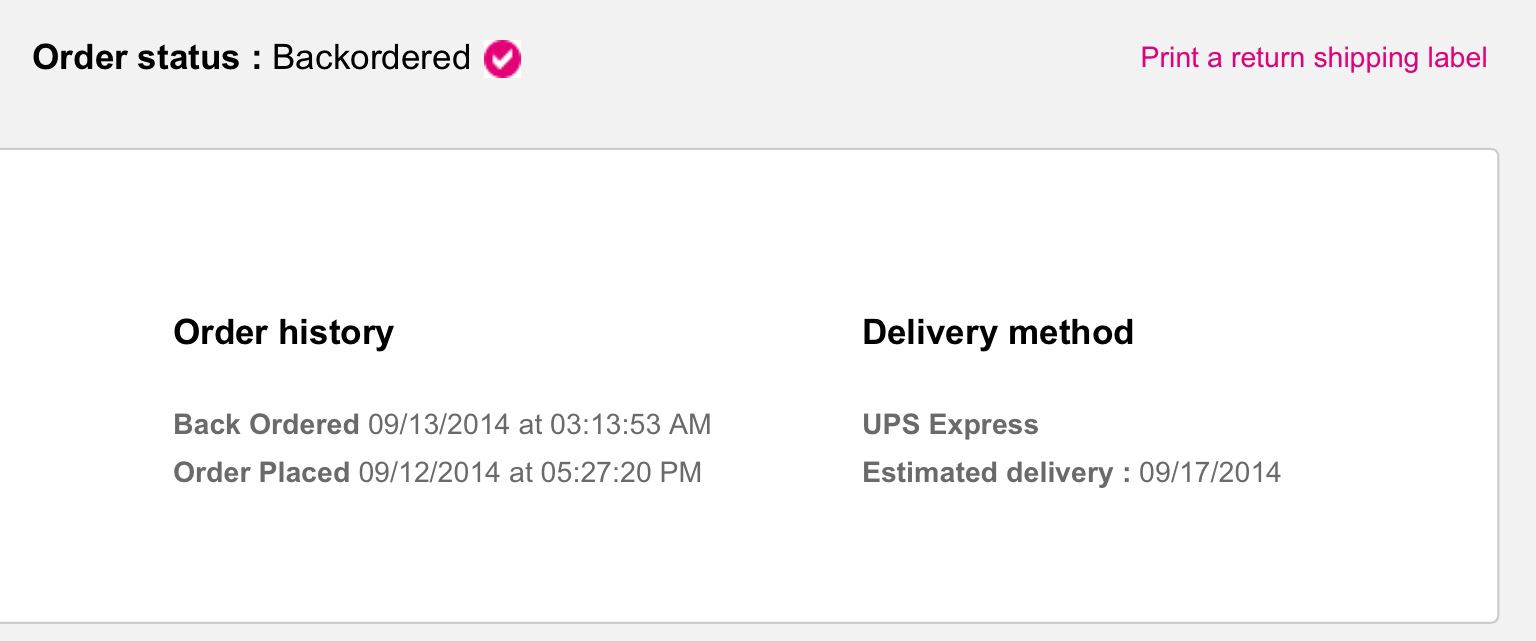Viewport: 1536px width, 641px height.
Task: Click the word 'at' in Back Ordered row
Action: pyautogui.click(x=530, y=424)
